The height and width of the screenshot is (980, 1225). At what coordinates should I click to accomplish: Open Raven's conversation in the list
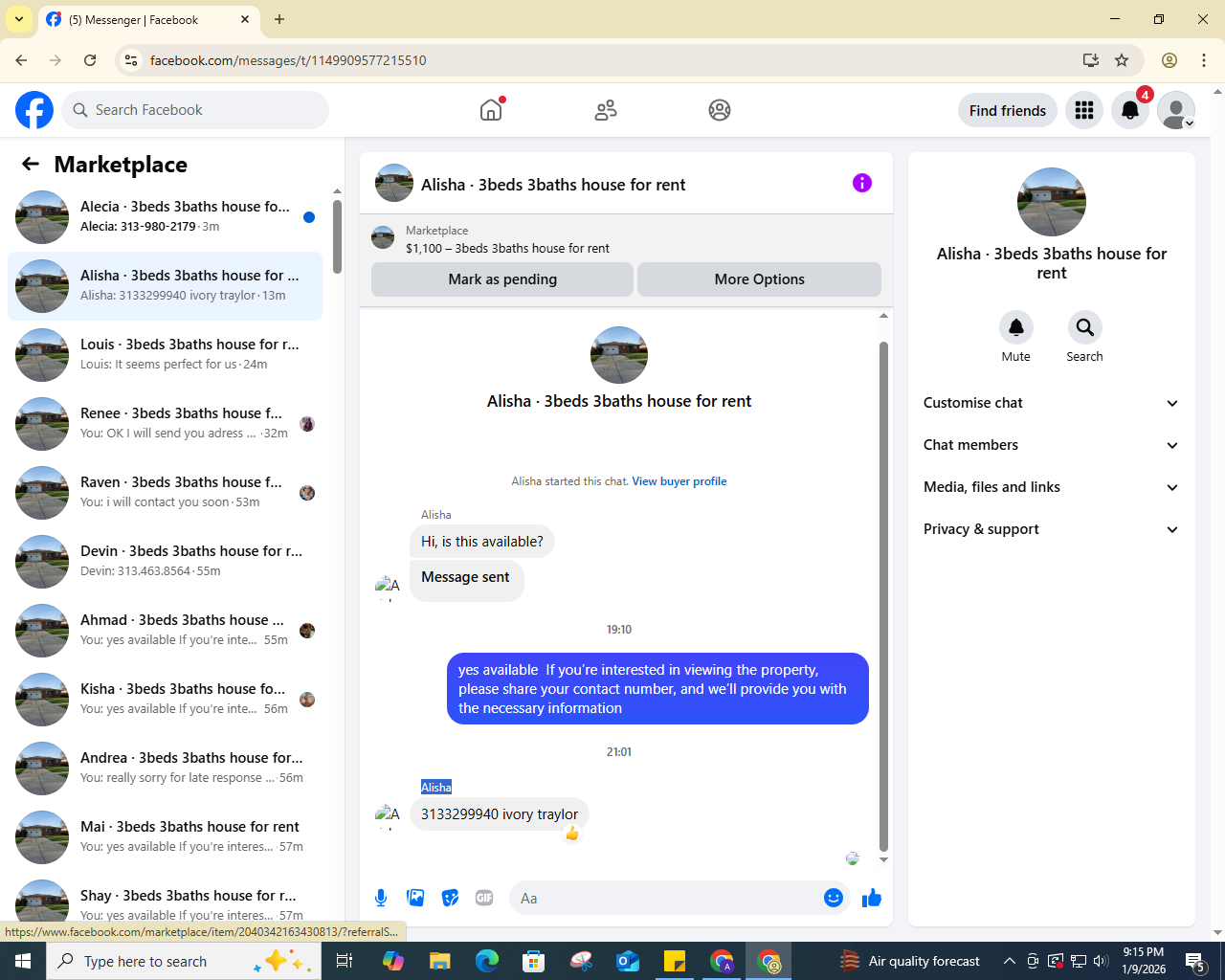(x=165, y=493)
